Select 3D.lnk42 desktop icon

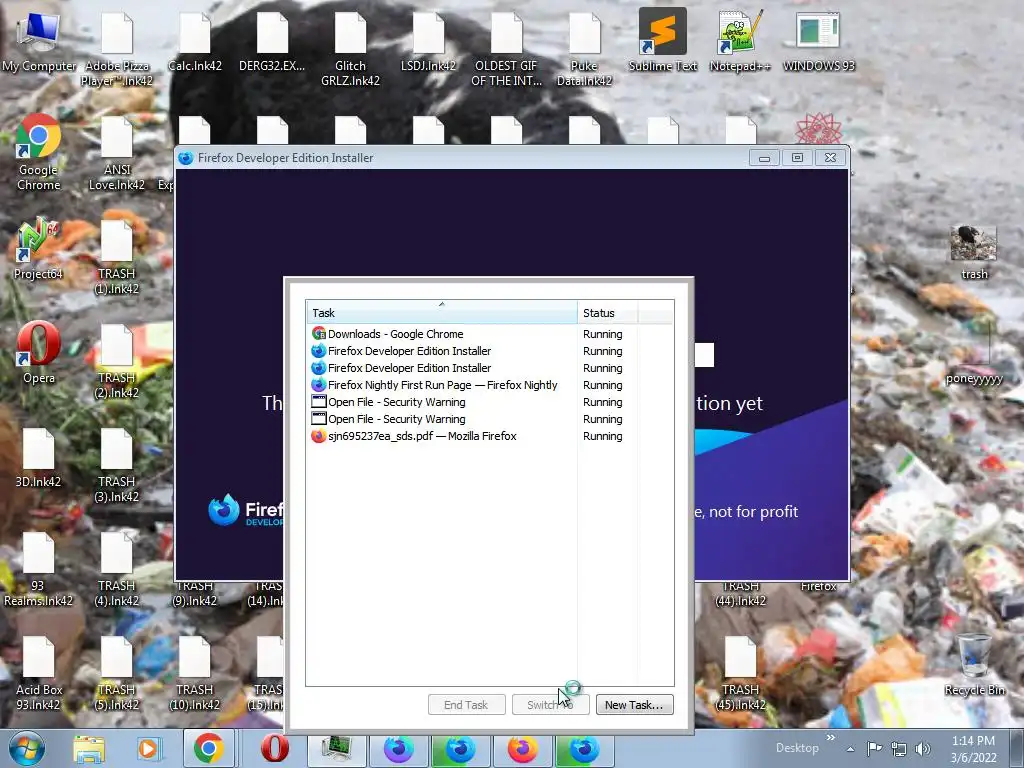click(39, 458)
